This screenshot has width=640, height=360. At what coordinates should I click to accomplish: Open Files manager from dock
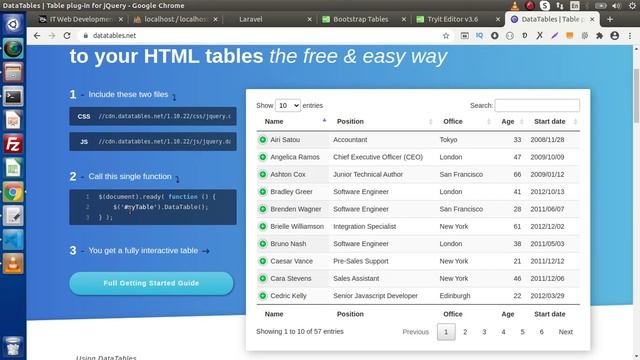(x=13, y=72)
